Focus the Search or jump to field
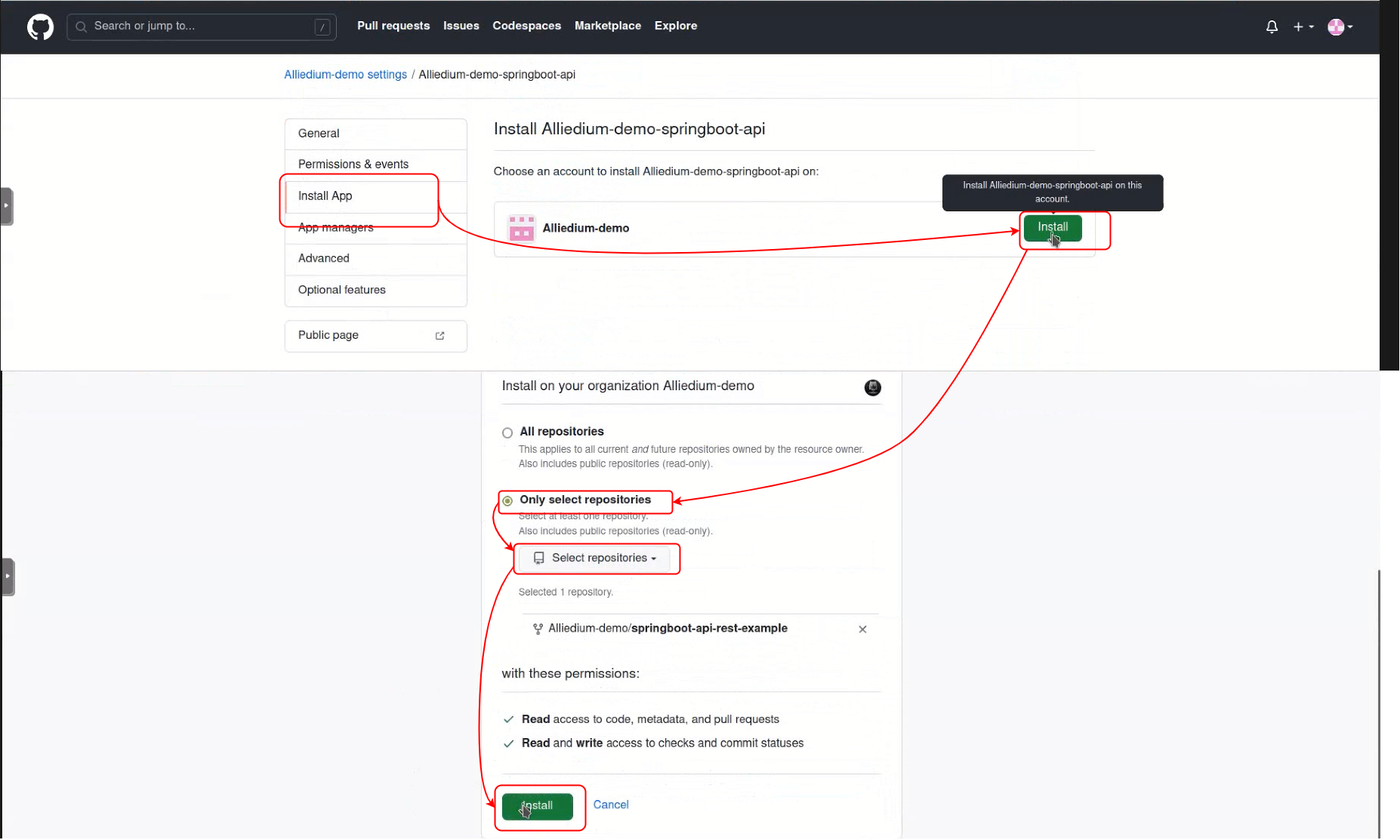Image resolution: width=1400 pixels, height=840 pixels. coord(202,26)
